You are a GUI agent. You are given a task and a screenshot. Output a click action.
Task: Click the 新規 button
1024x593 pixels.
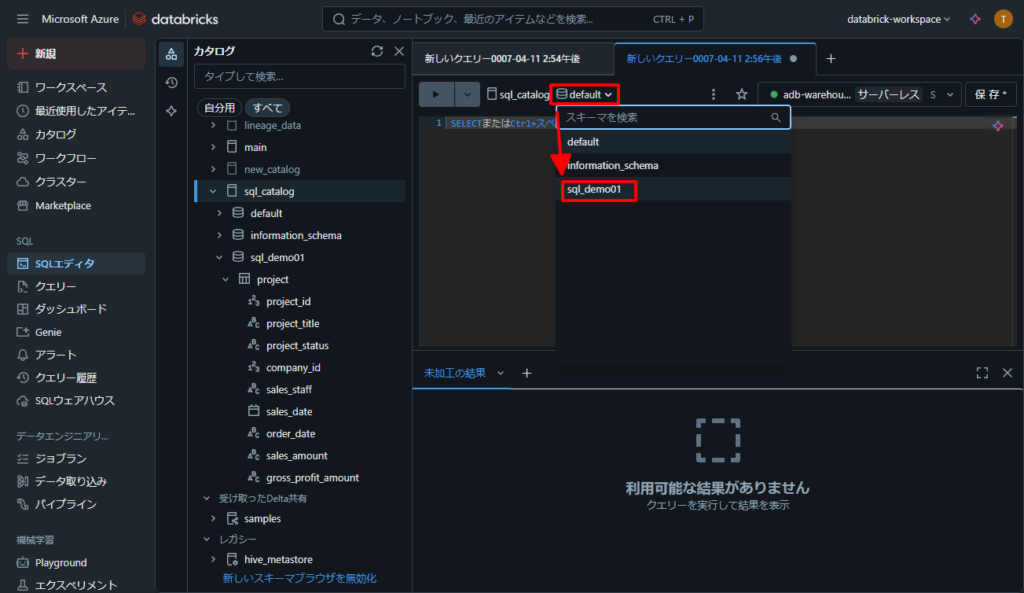point(76,54)
